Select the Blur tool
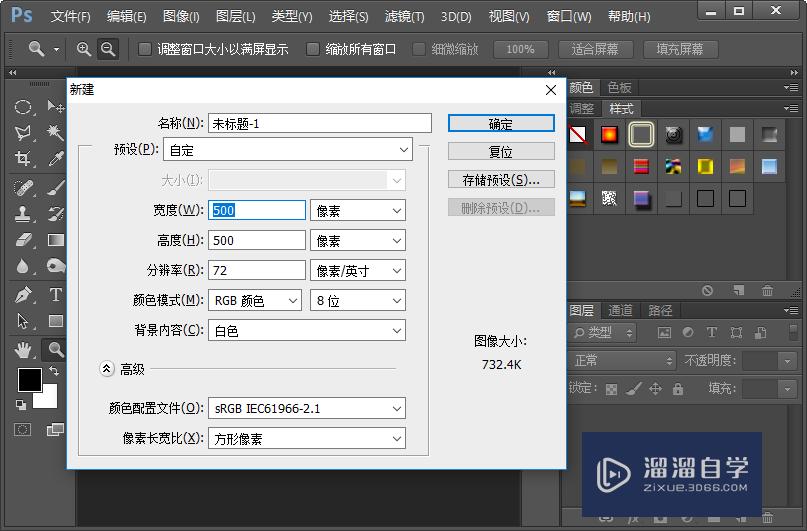Image resolution: width=807 pixels, height=531 pixels. tap(23, 266)
